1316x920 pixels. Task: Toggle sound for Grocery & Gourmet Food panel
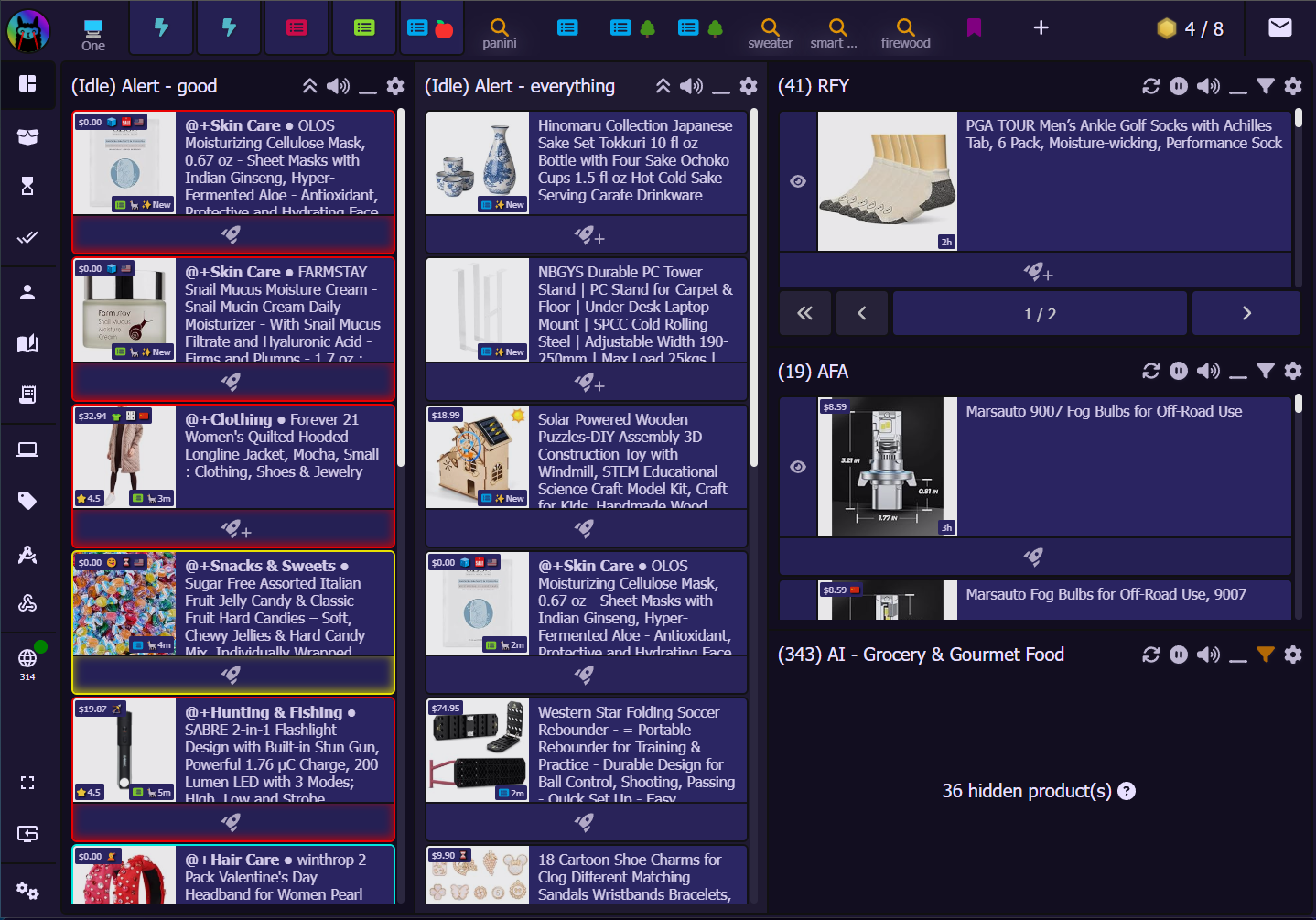pyautogui.click(x=1208, y=655)
